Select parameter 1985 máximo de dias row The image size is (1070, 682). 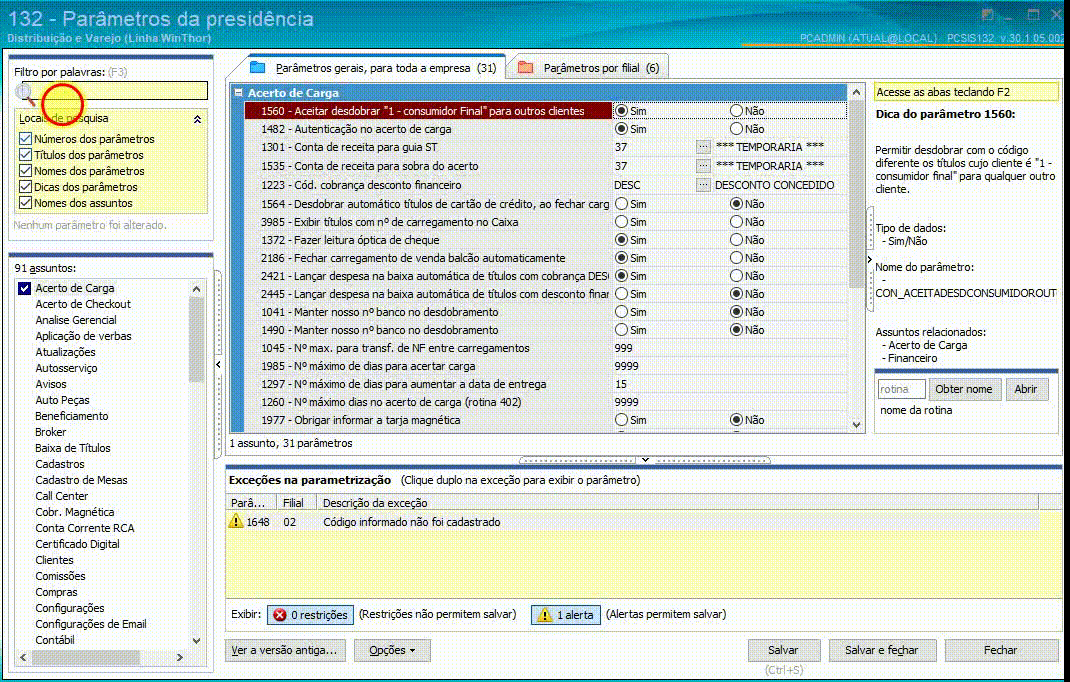click(x=546, y=366)
